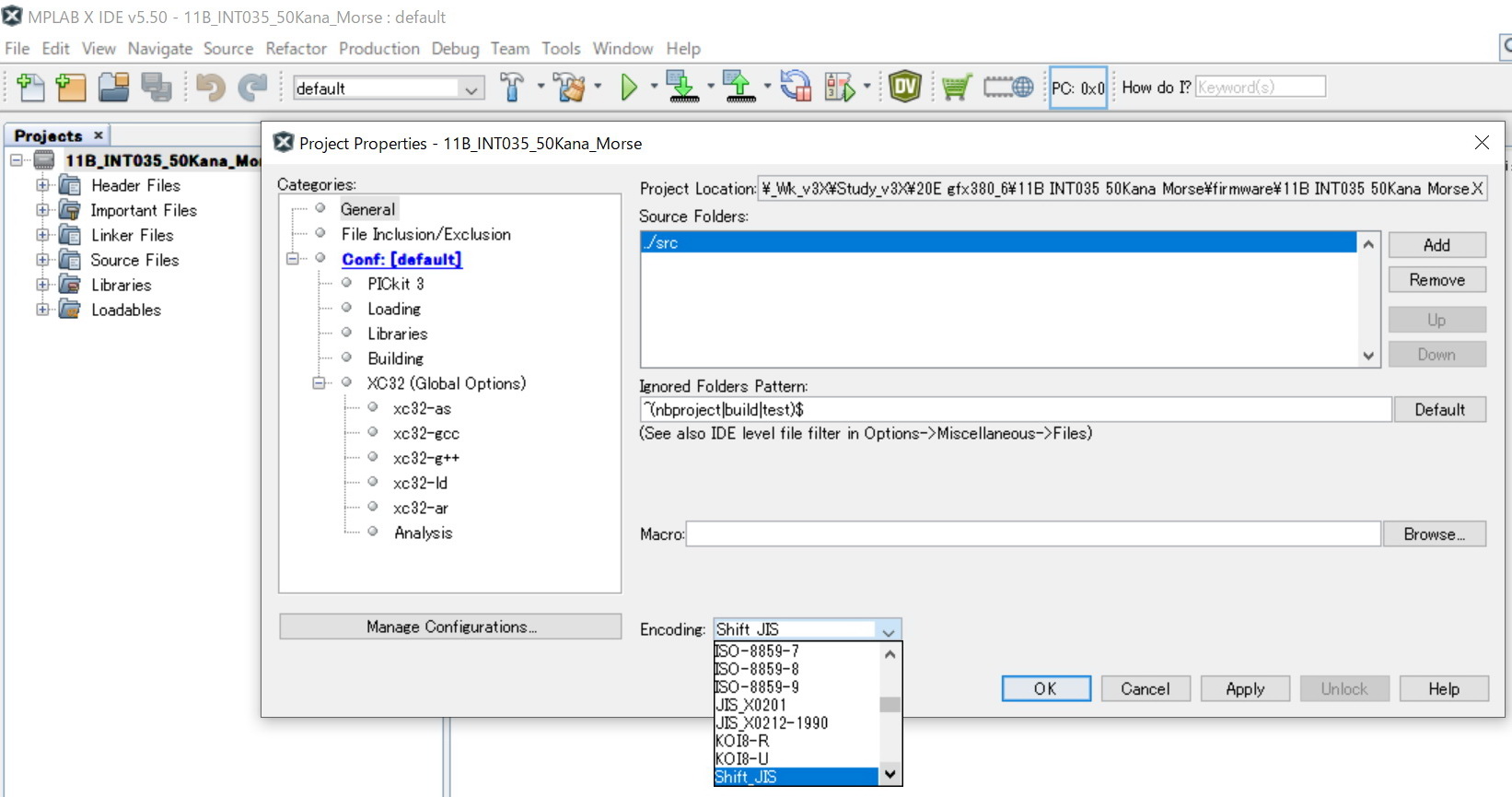
Task: Click the Undo arrow icon
Action: (x=211, y=88)
